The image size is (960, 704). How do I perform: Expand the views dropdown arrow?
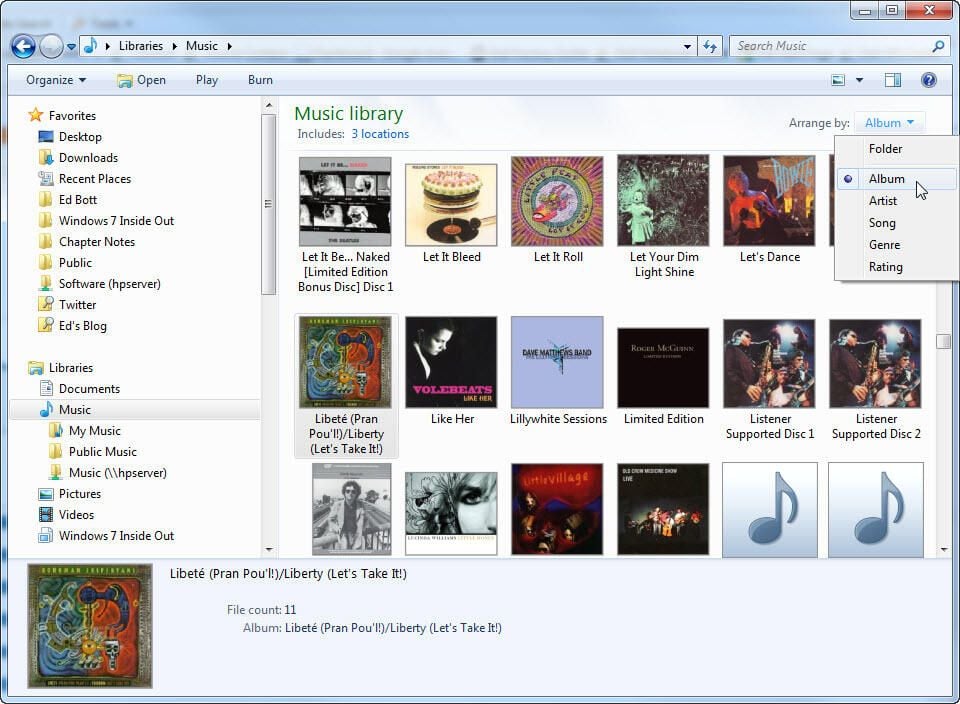(x=860, y=80)
